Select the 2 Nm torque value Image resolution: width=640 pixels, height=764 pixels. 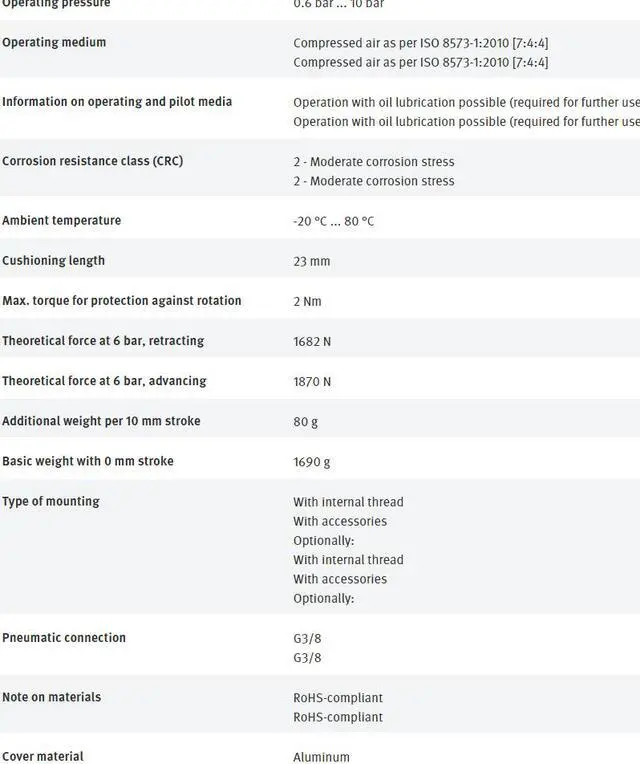pos(307,301)
